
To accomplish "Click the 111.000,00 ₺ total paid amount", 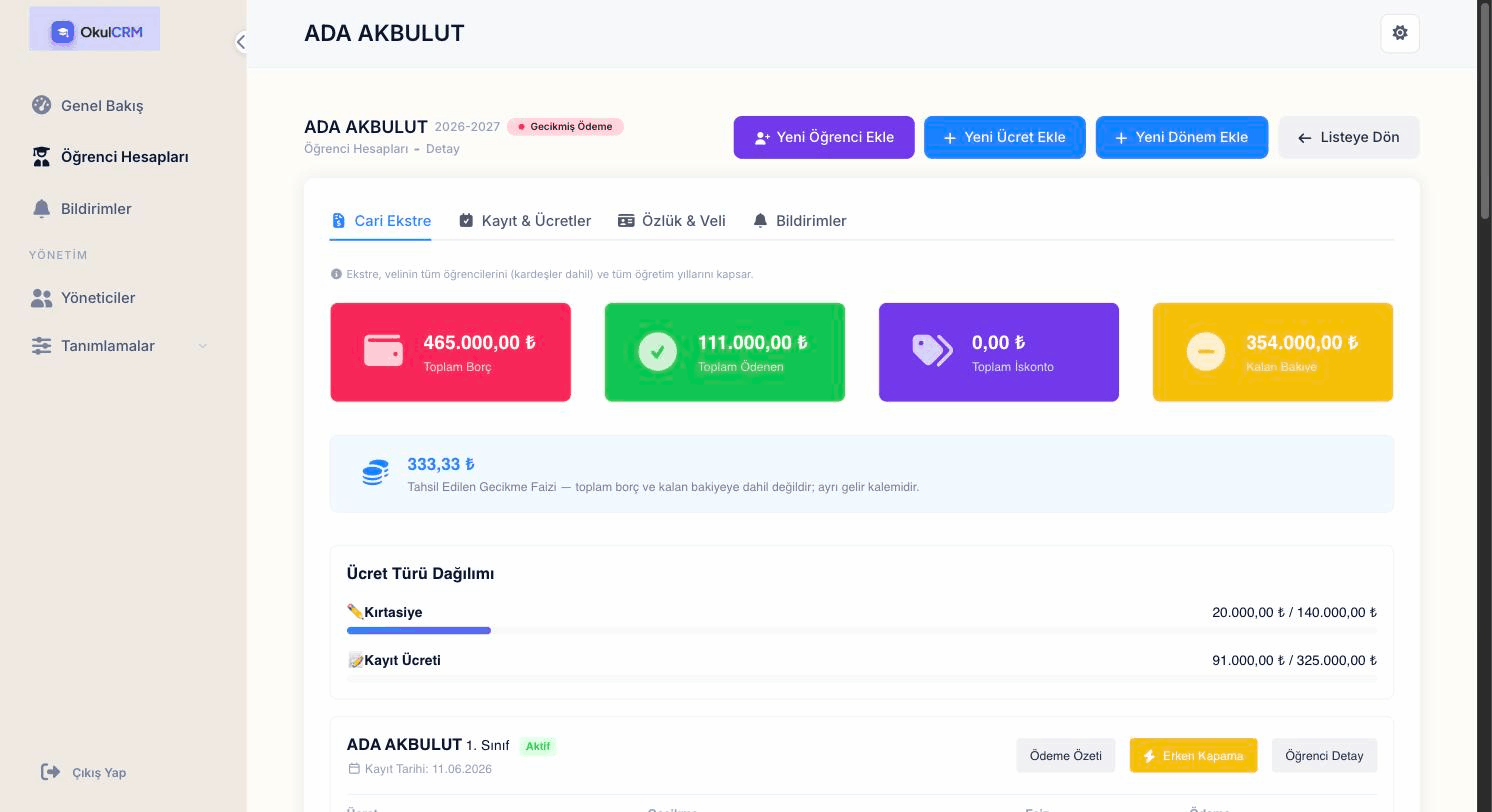I will coord(753,342).
